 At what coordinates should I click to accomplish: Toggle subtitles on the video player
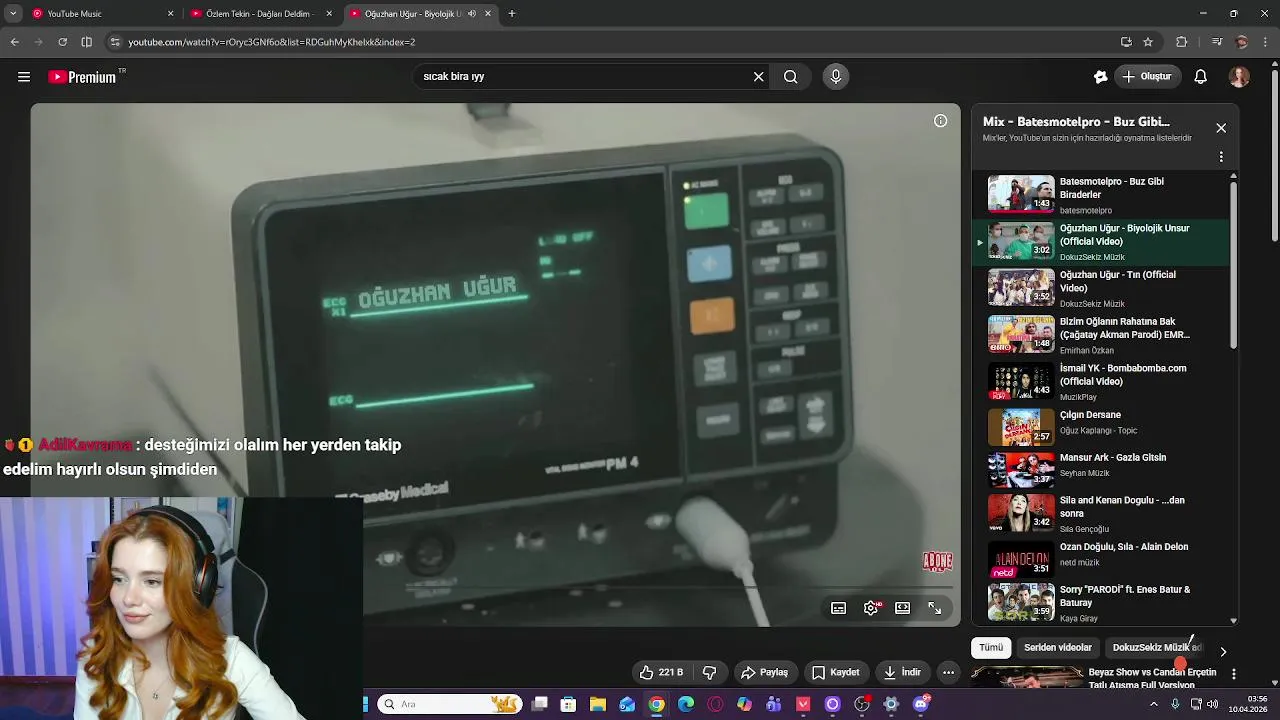(839, 608)
